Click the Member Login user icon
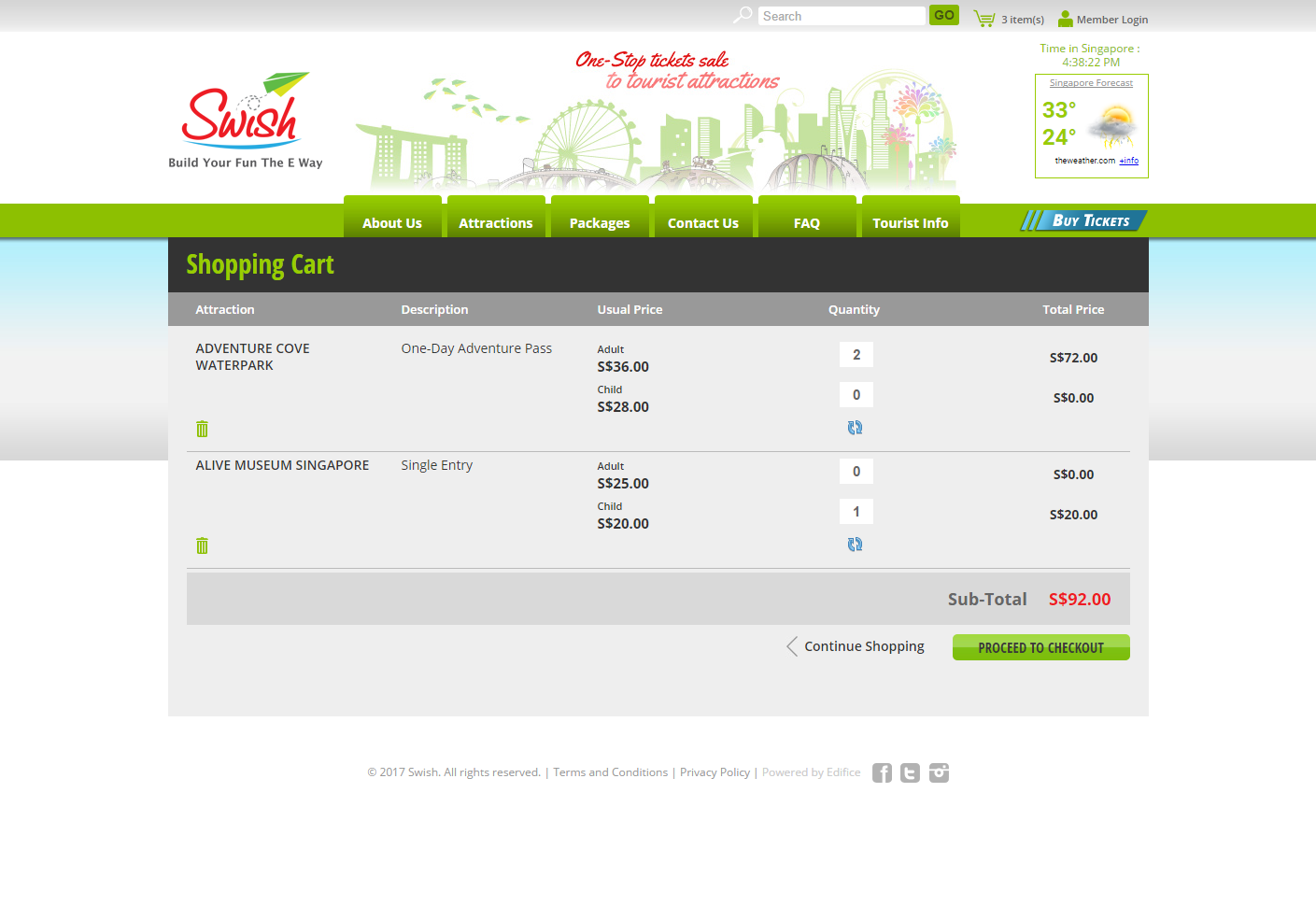 (1066, 19)
